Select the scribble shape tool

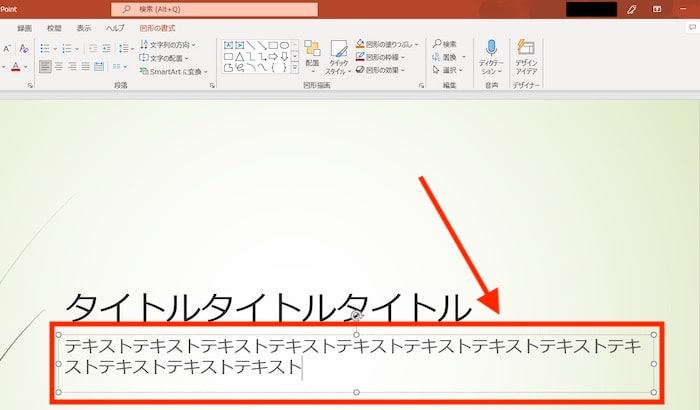[x=240, y=68]
